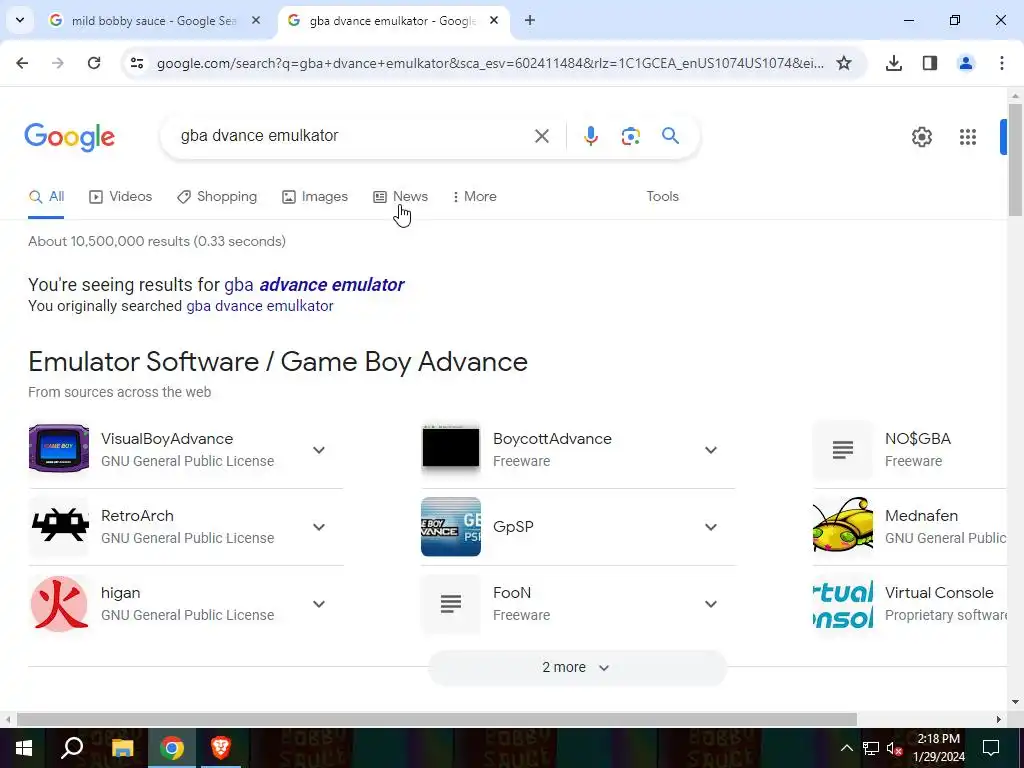Open the tab search dropdown arrow
The width and height of the screenshot is (1024, 768).
pos(20,20)
